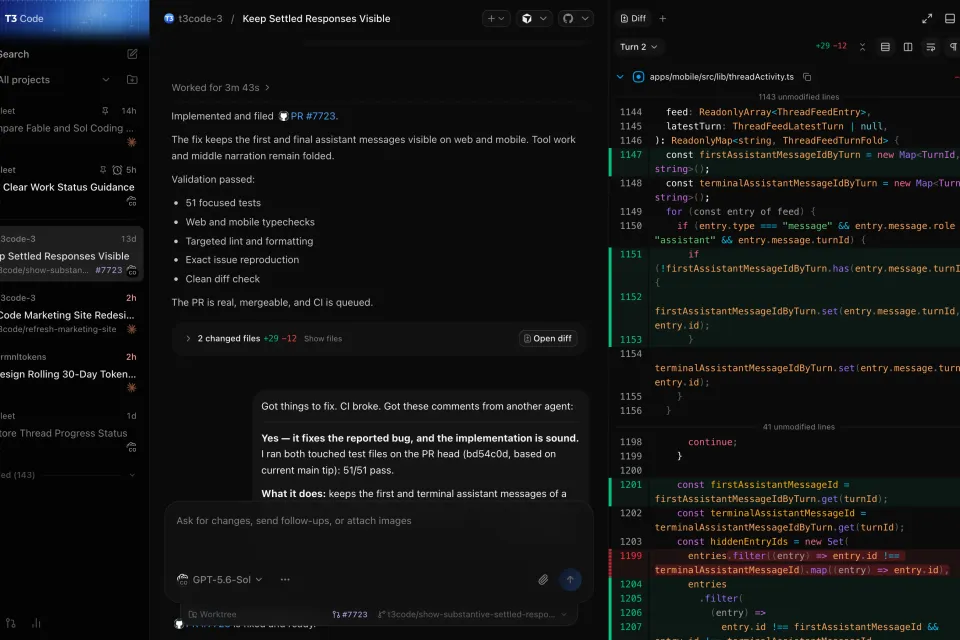960x640 pixels.
Task: Toggle whitespace paragraph marks in diff
Action: pos(953,47)
